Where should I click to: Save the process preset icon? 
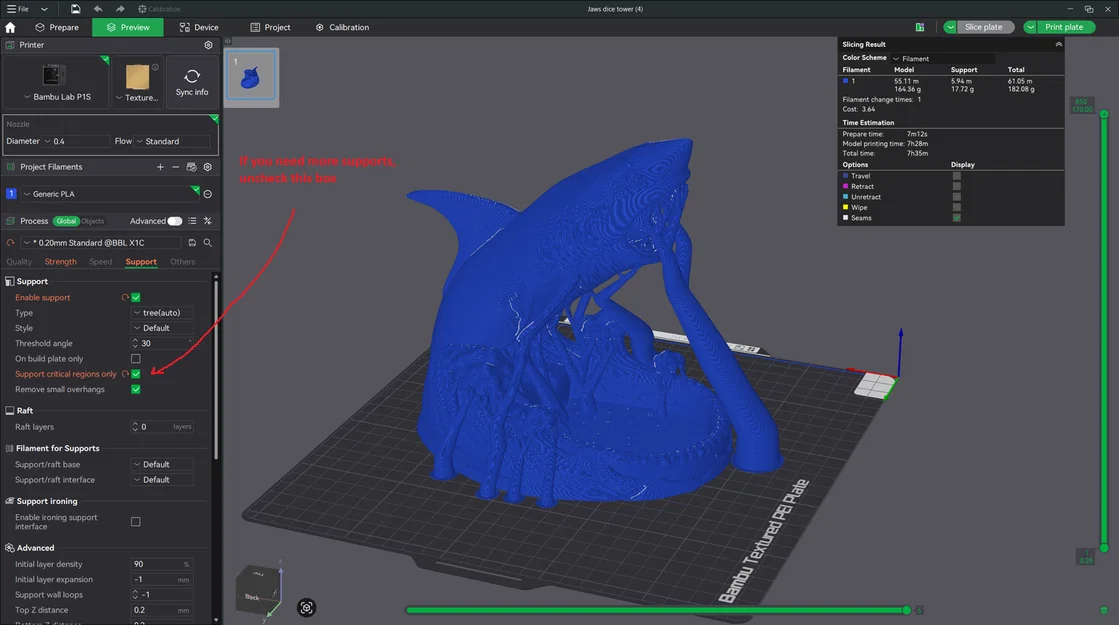coord(192,243)
